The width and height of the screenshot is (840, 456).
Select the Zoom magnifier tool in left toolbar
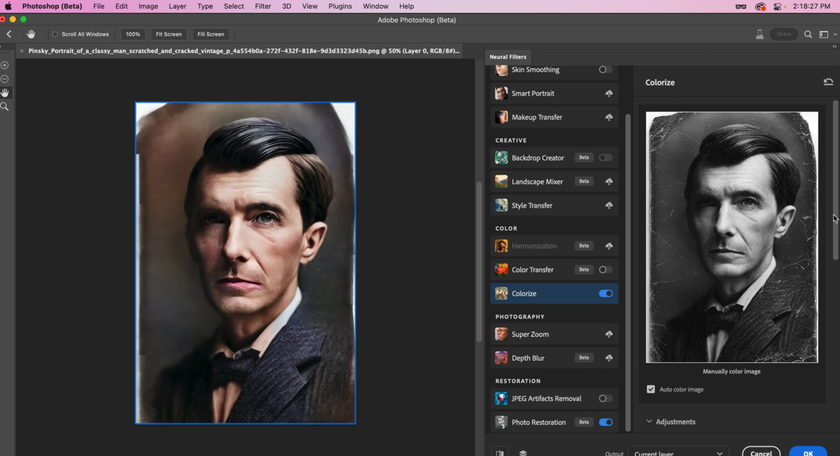[x=5, y=107]
